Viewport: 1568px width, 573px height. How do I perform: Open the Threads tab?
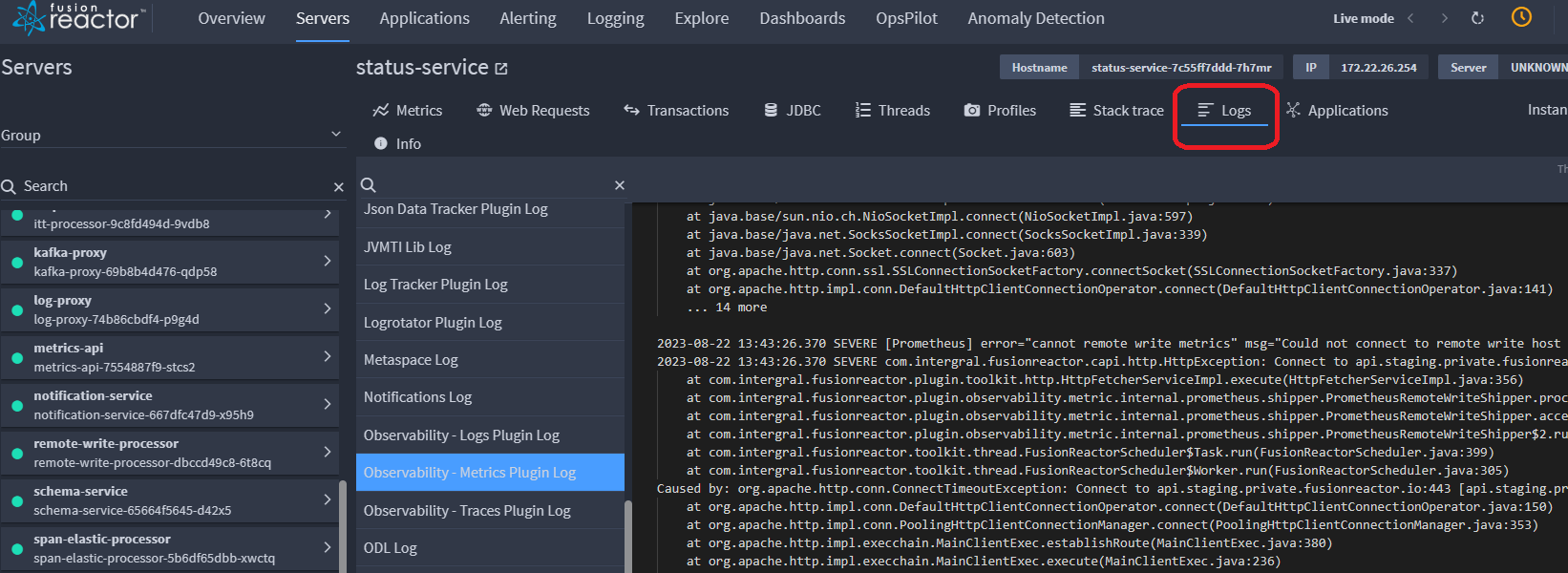pyautogui.click(x=892, y=111)
